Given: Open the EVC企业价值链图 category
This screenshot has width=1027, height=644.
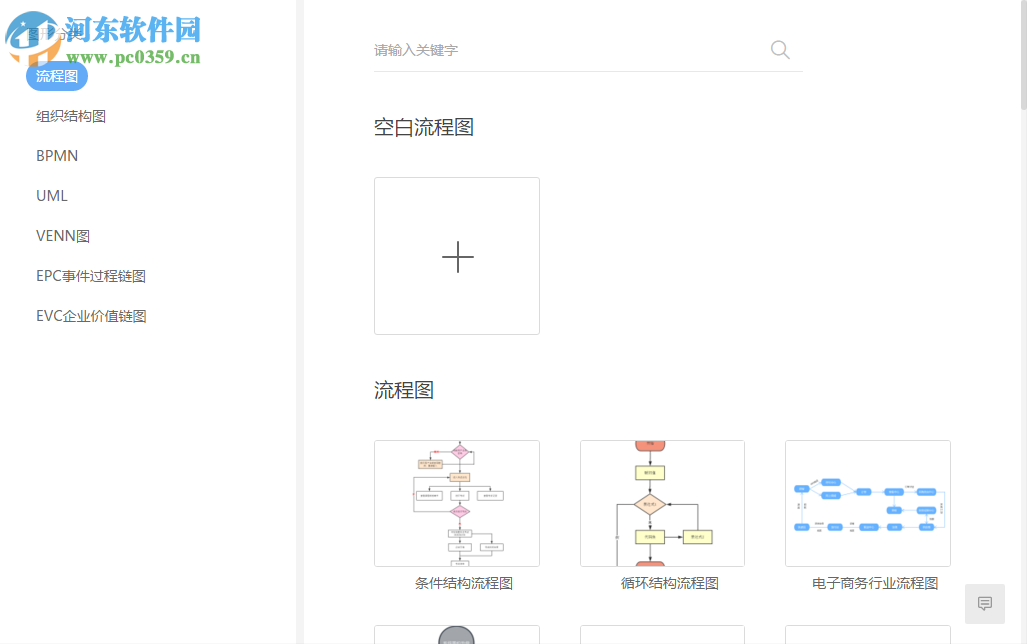Looking at the screenshot, I should (x=90, y=315).
